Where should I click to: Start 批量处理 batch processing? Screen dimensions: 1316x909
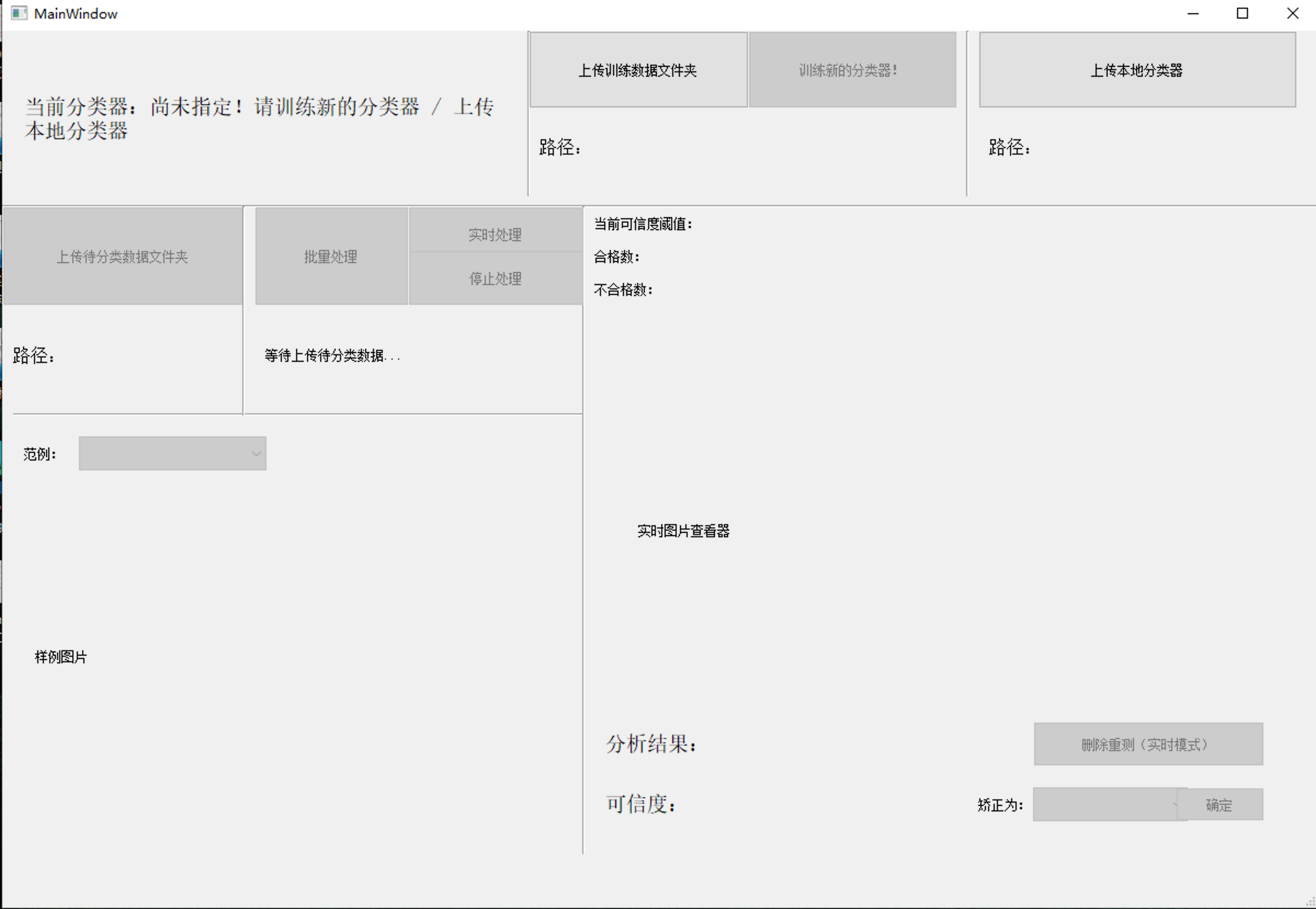(331, 256)
